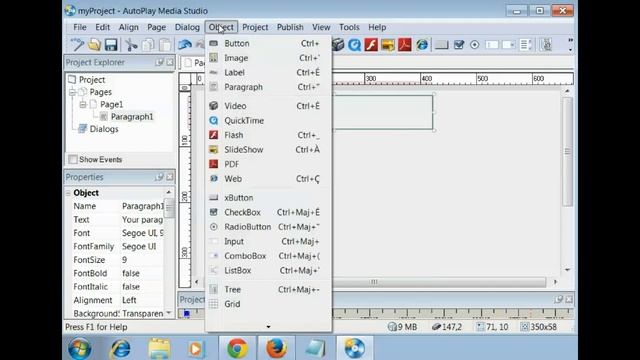Choose QuickTime from the Object menu
Screen dimensions: 640x360
coord(269,121)
